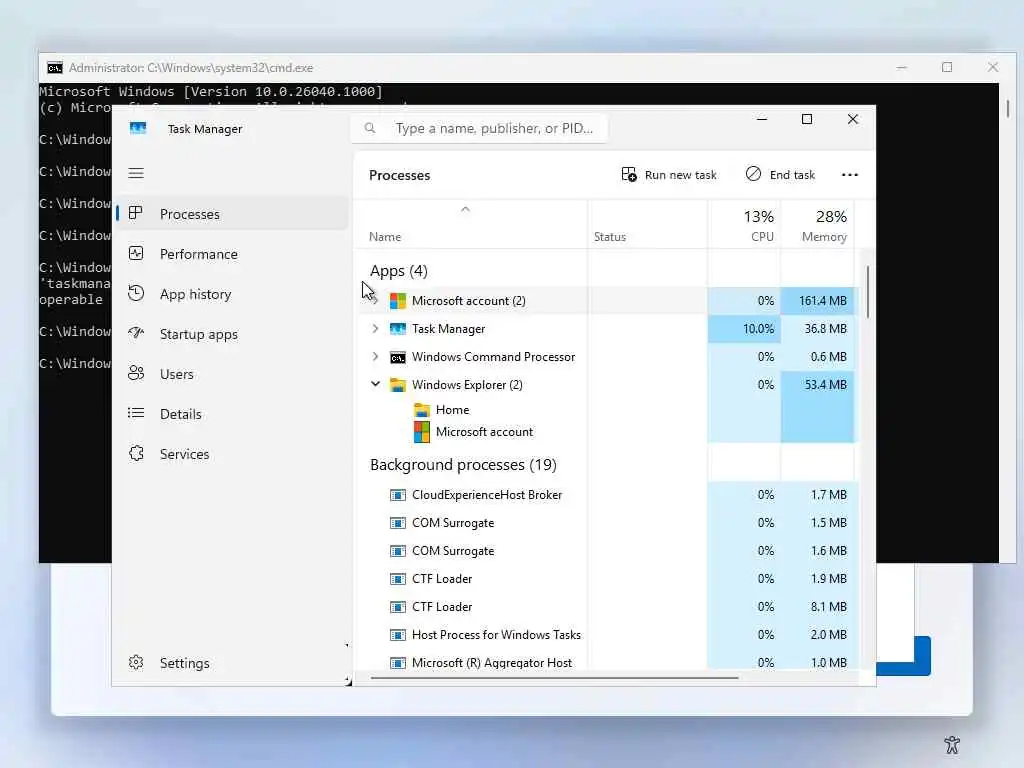Click the 10.0% CPU cell for Task Manager

tap(744, 328)
